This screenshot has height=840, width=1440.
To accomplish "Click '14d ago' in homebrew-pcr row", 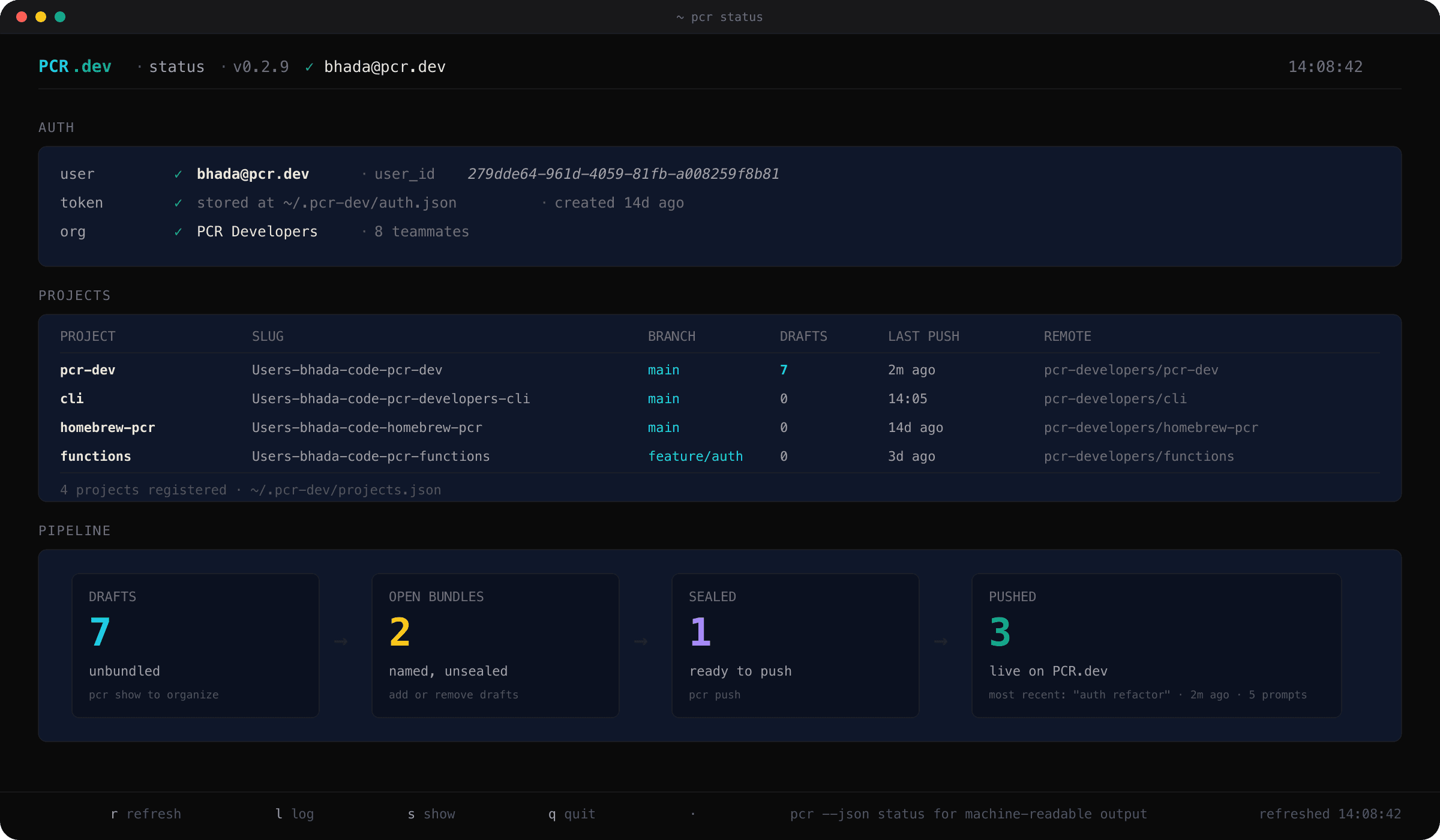I will [x=916, y=428].
